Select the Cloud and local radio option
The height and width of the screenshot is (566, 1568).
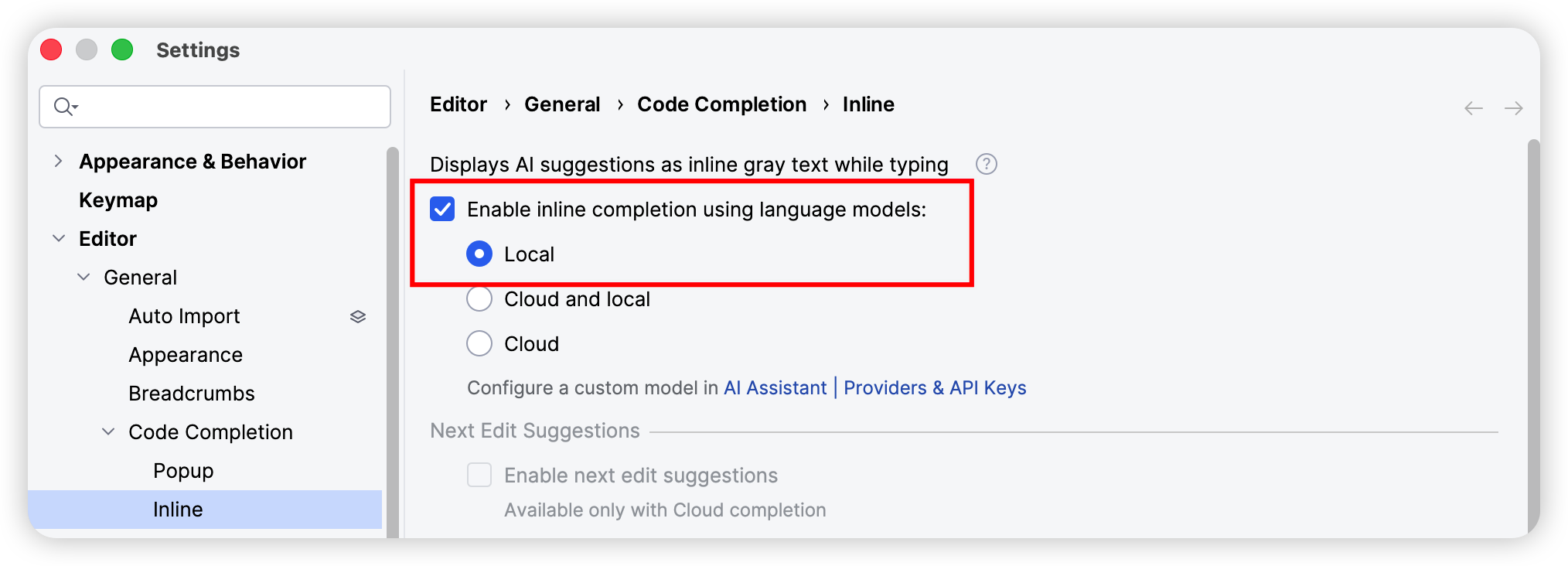[479, 299]
